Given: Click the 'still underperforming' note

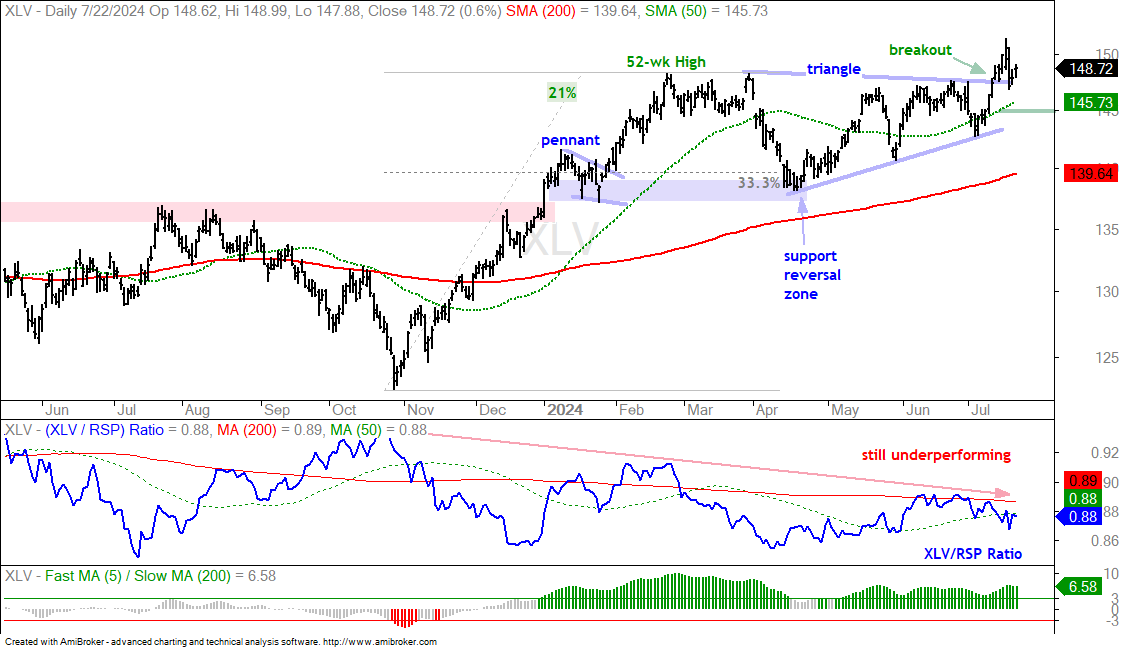Looking at the screenshot, I should 935,455.
